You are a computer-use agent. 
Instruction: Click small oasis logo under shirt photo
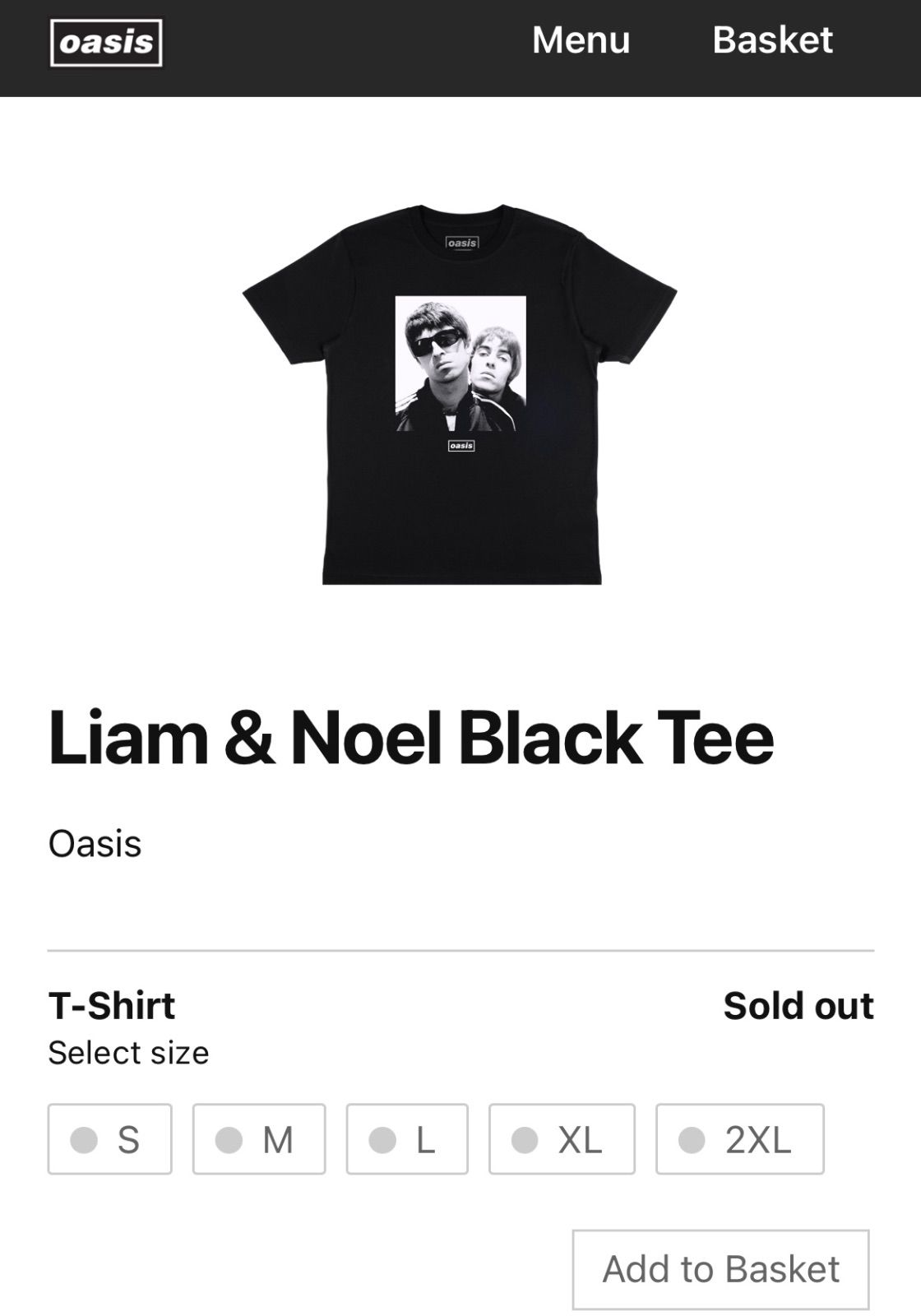(461, 445)
